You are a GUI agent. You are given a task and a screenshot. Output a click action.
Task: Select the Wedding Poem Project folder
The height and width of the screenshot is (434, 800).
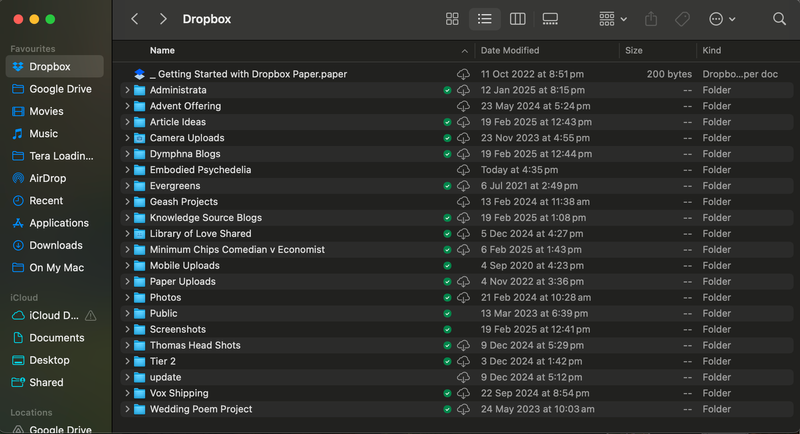click(200, 409)
